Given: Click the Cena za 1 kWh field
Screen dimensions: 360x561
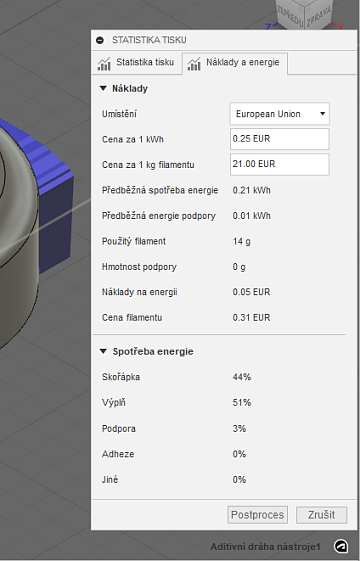Looking at the screenshot, I should (279, 139).
